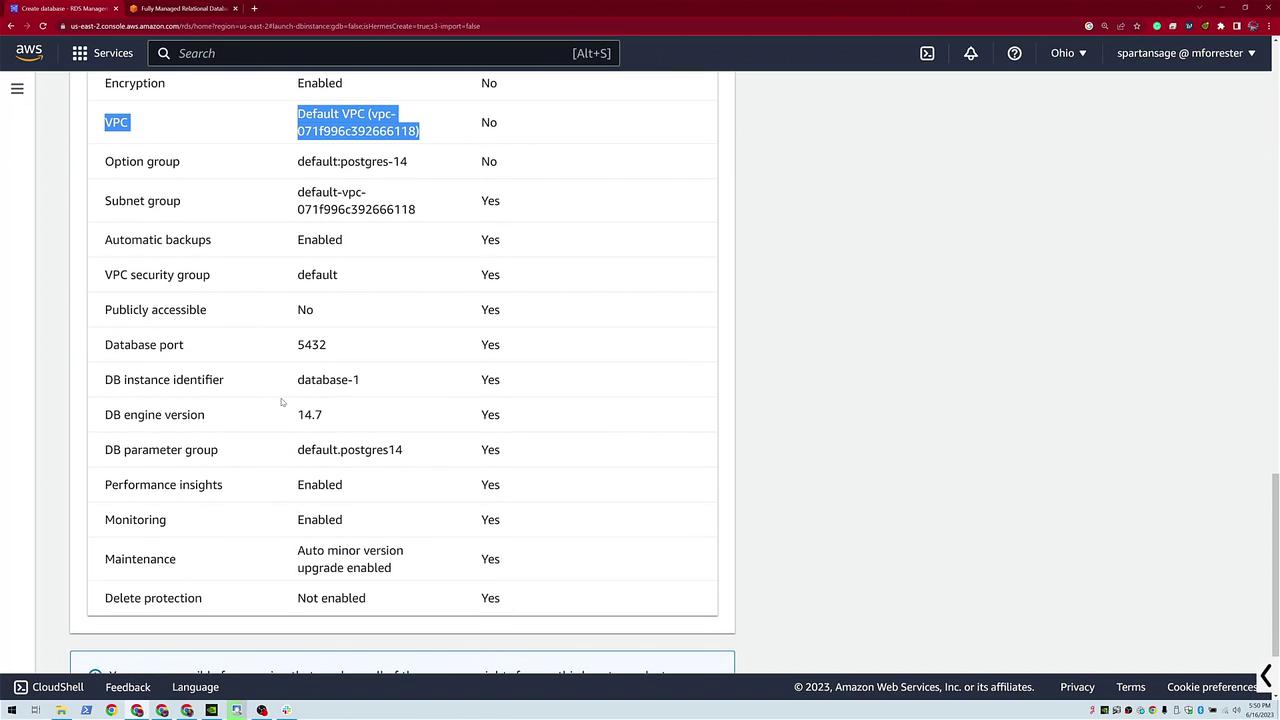Click the AWS search field

[x=384, y=53]
